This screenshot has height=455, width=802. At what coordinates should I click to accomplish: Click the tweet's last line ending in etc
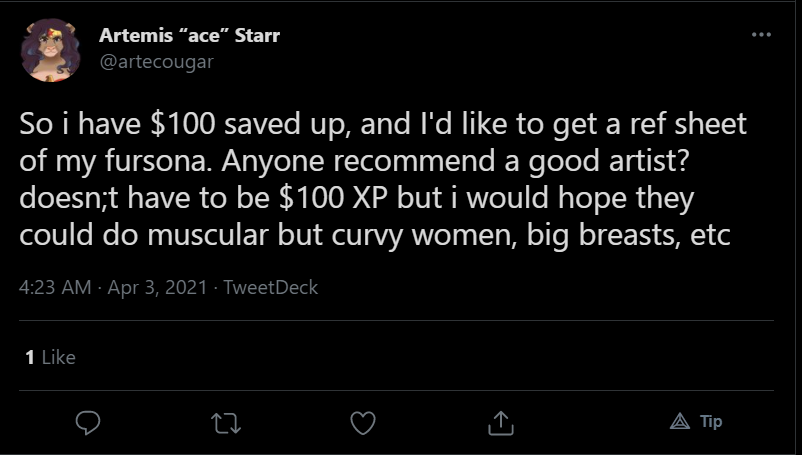(375, 236)
